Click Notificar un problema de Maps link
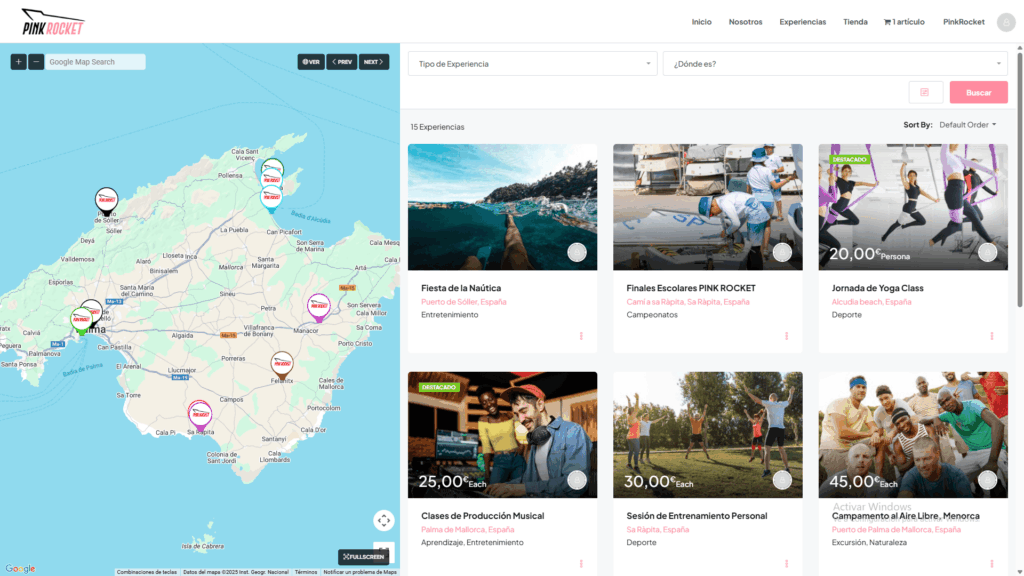1024x576 pixels. (x=360, y=572)
